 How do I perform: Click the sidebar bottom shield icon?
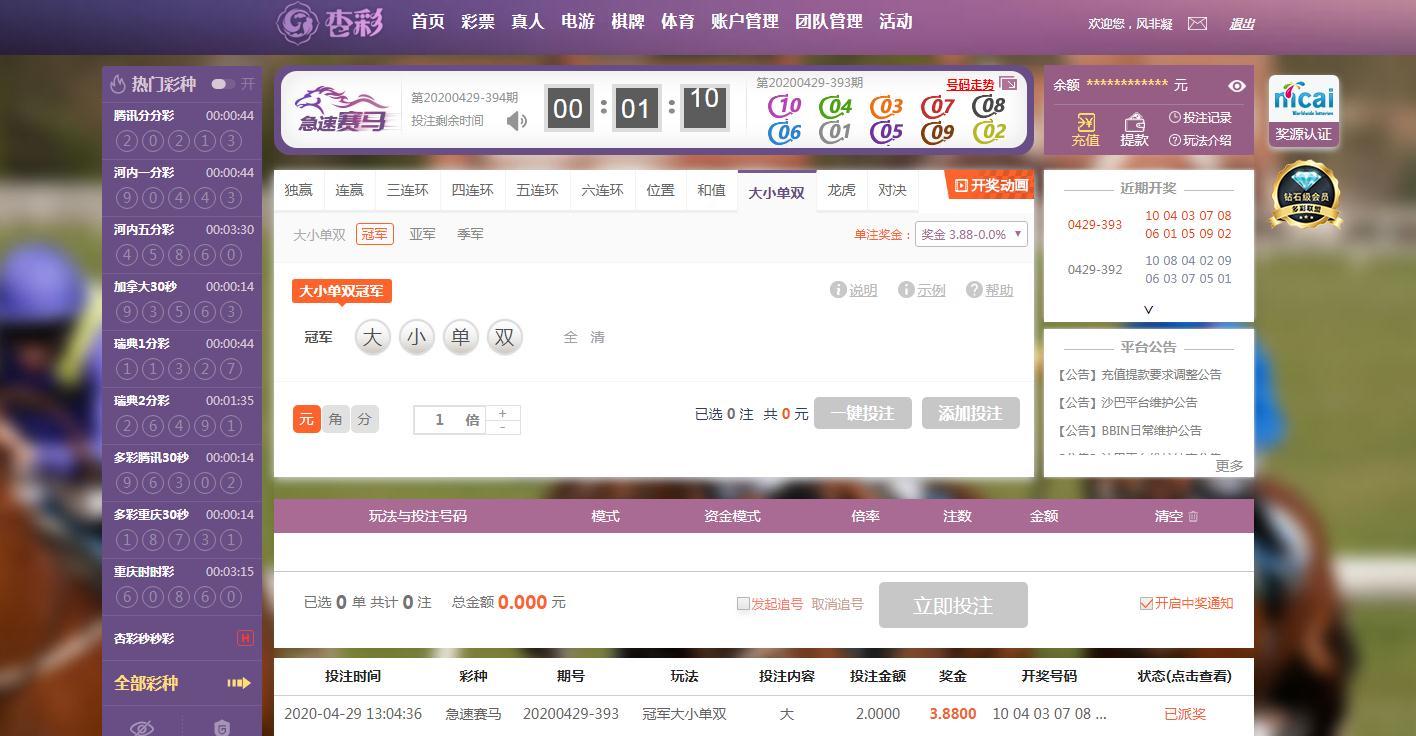[x=222, y=727]
